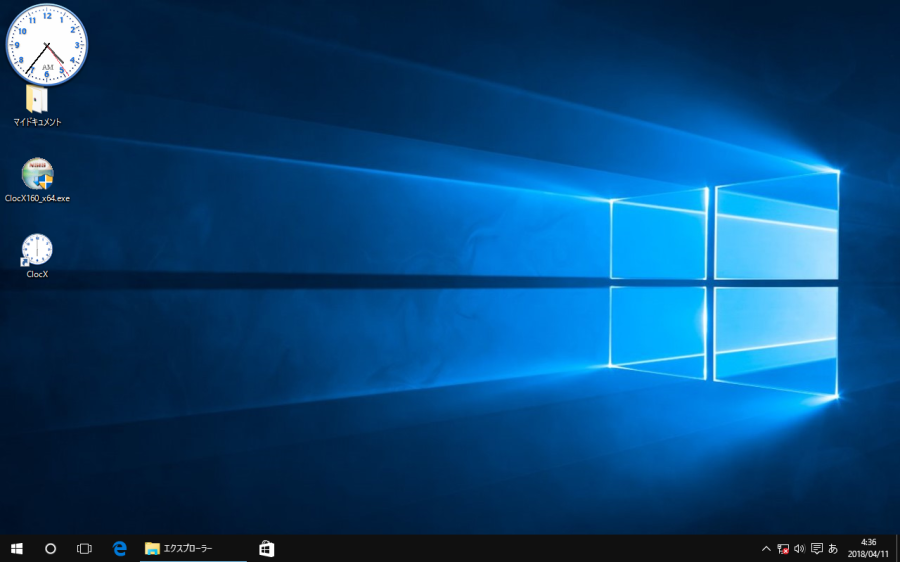Click the Show desktop strip
The image size is (900, 562).
(897, 549)
